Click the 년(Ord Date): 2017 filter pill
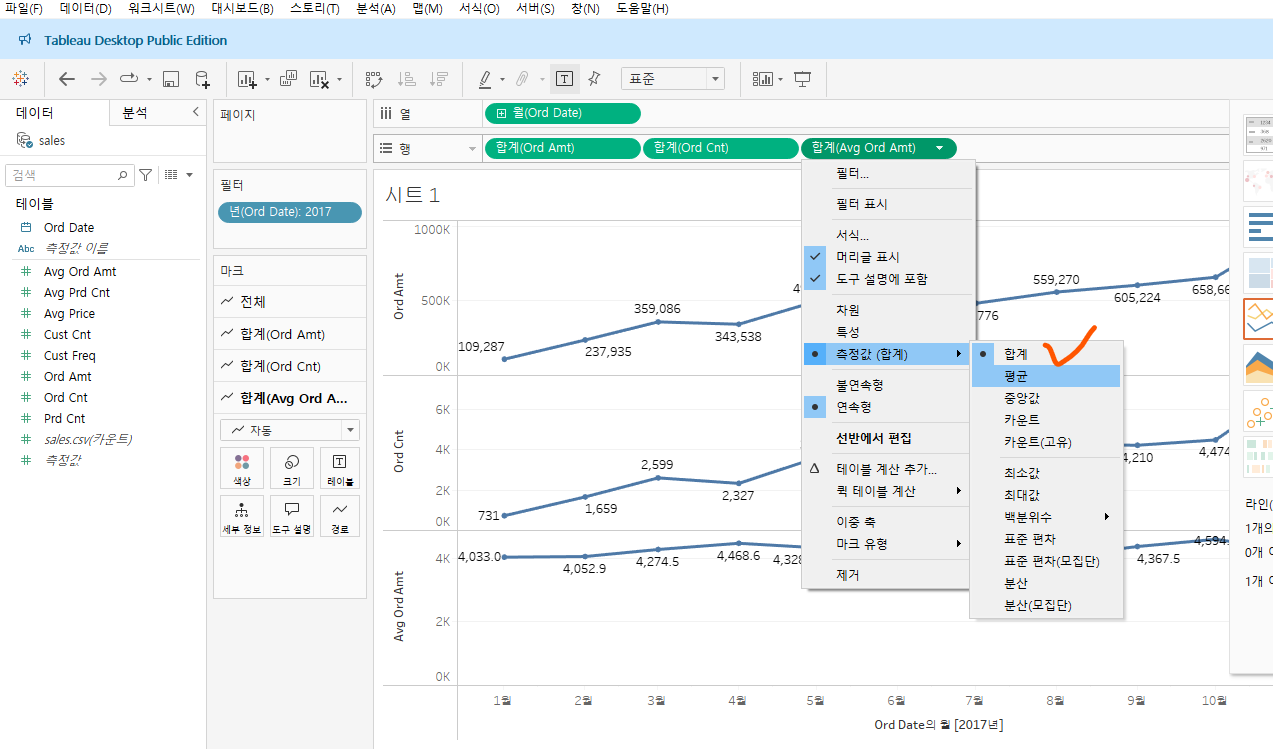The image size is (1273, 749). 289,212
